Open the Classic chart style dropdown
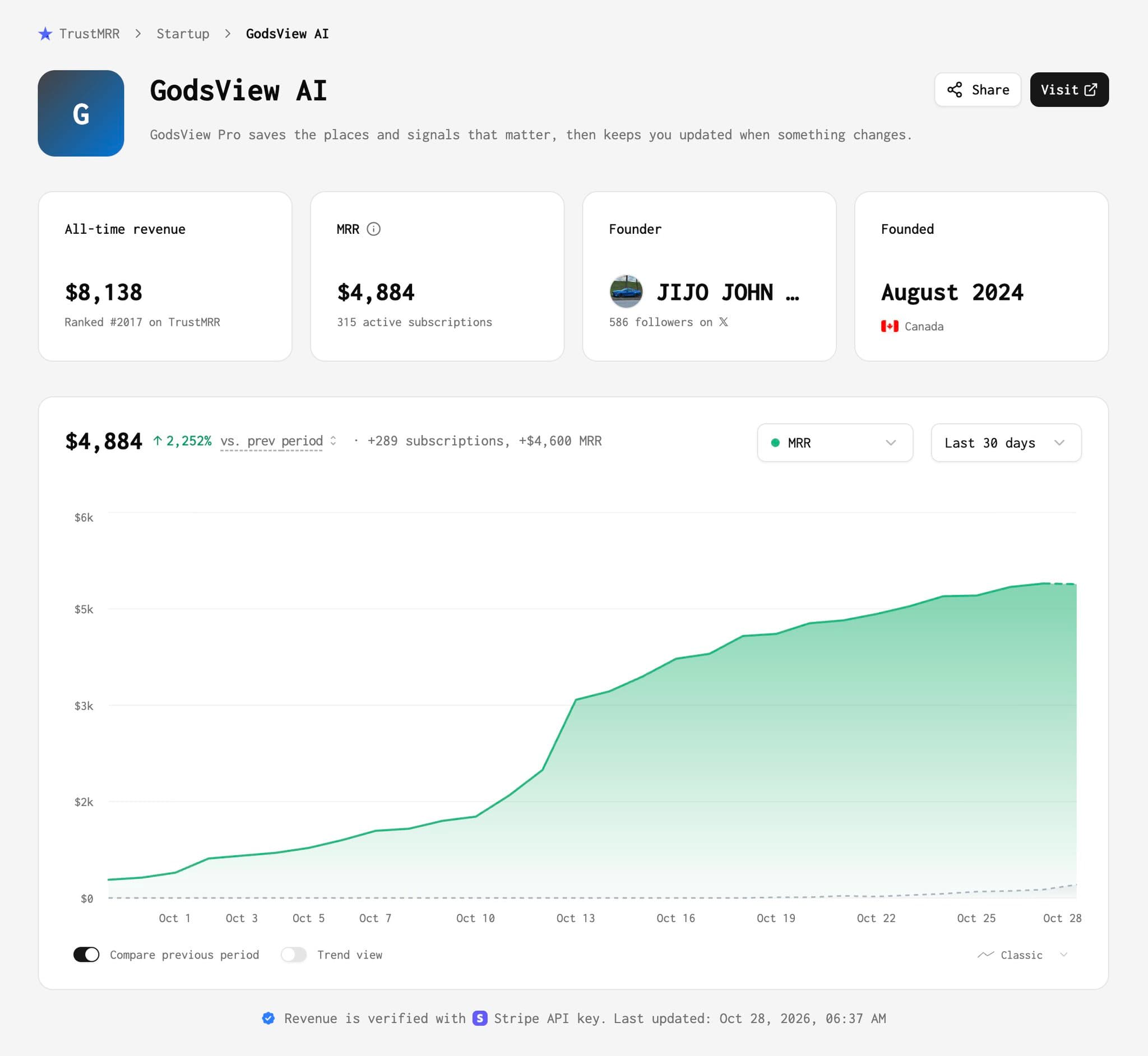The height and width of the screenshot is (1056, 1148). [1022, 955]
